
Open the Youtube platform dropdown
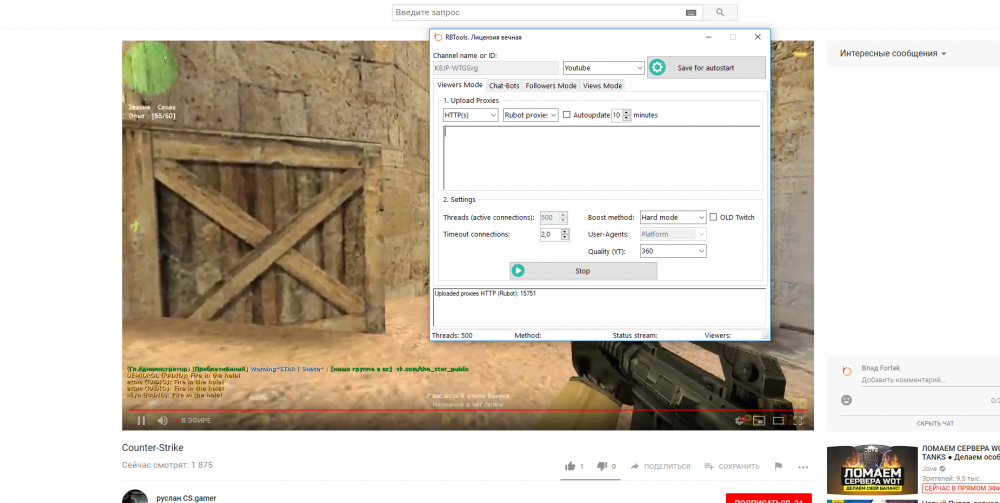(x=603, y=68)
